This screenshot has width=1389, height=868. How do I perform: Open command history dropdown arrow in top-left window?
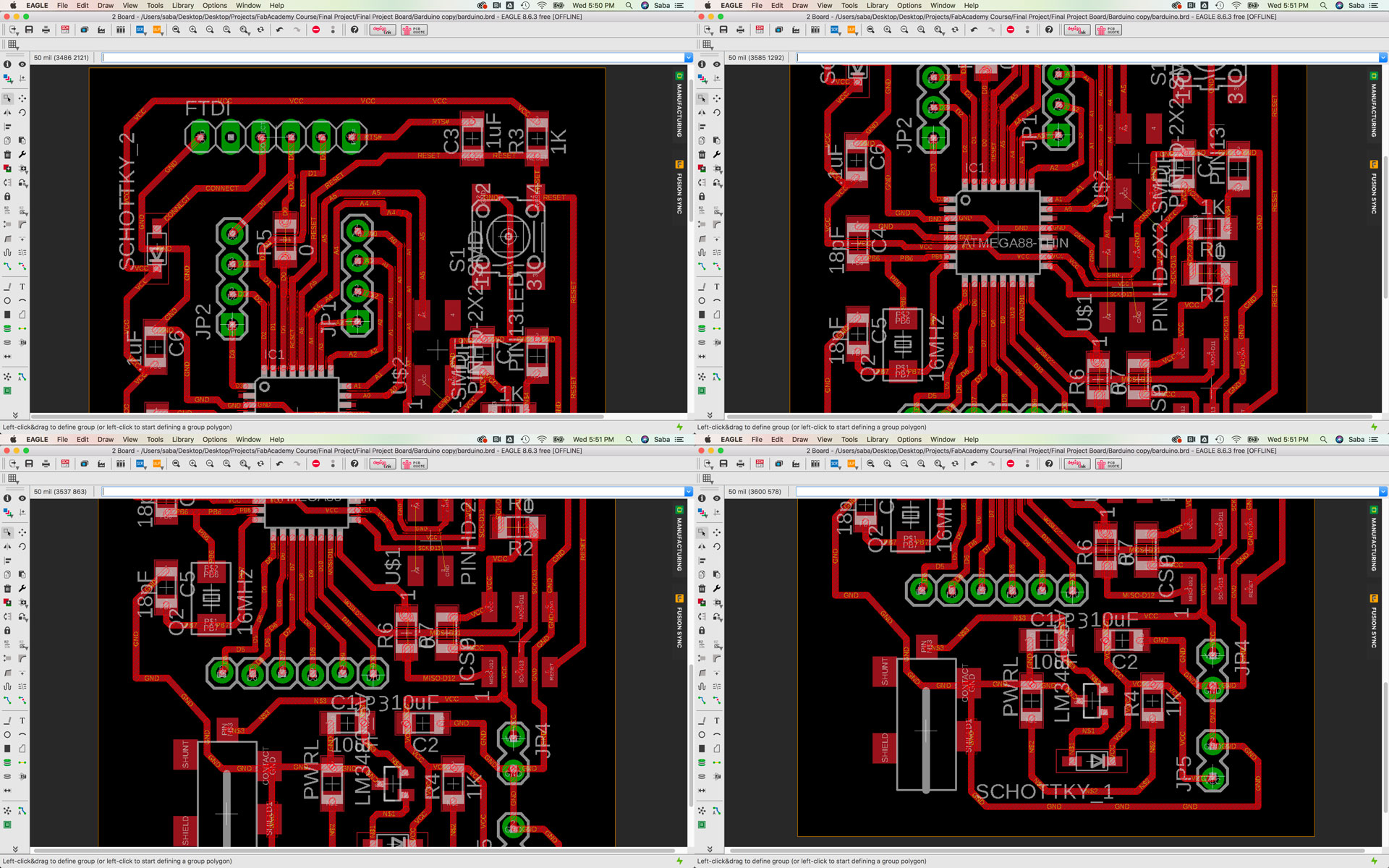click(688, 57)
